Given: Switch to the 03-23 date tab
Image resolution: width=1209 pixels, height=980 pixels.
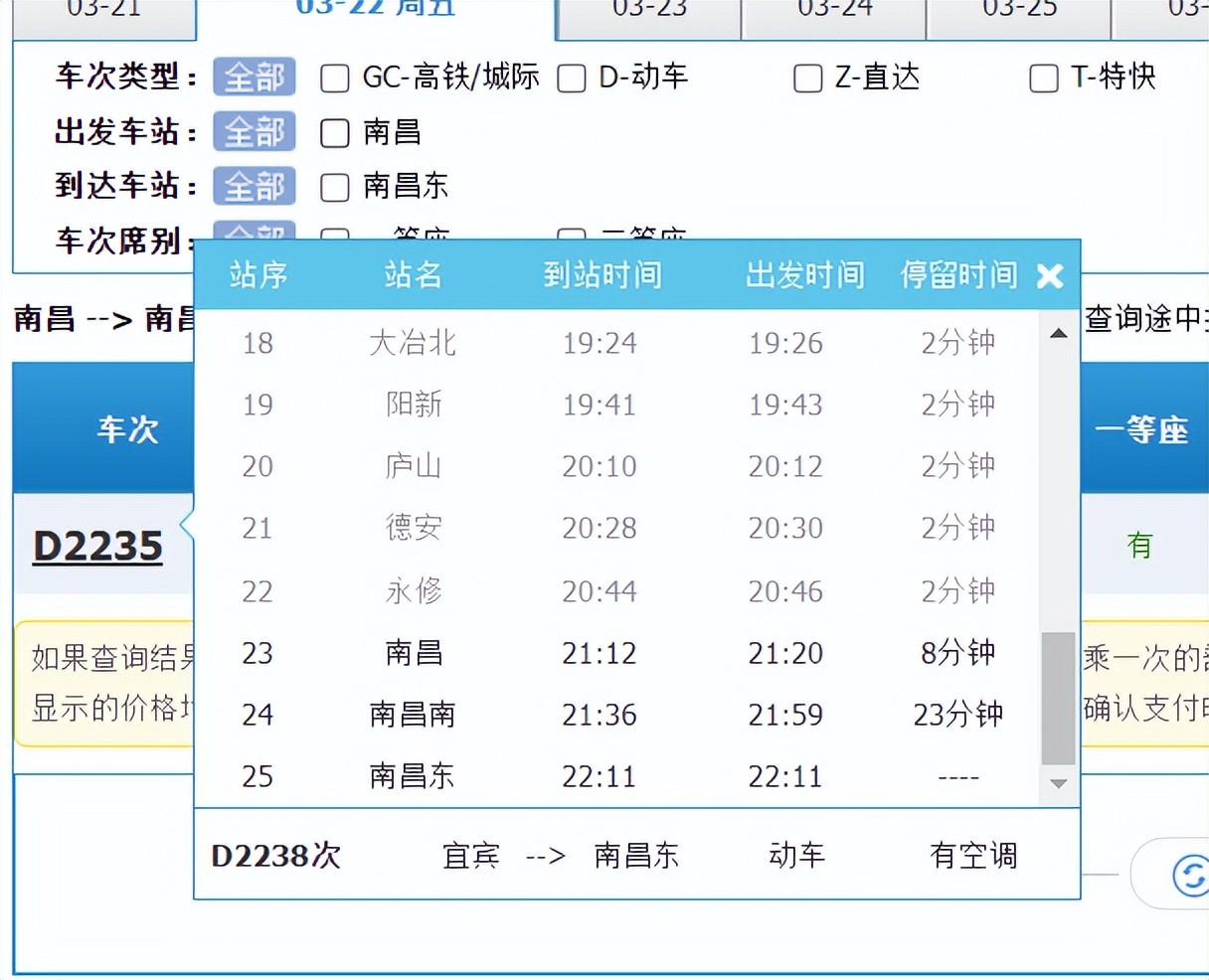Looking at the screenshot, I should click(649, 12).
